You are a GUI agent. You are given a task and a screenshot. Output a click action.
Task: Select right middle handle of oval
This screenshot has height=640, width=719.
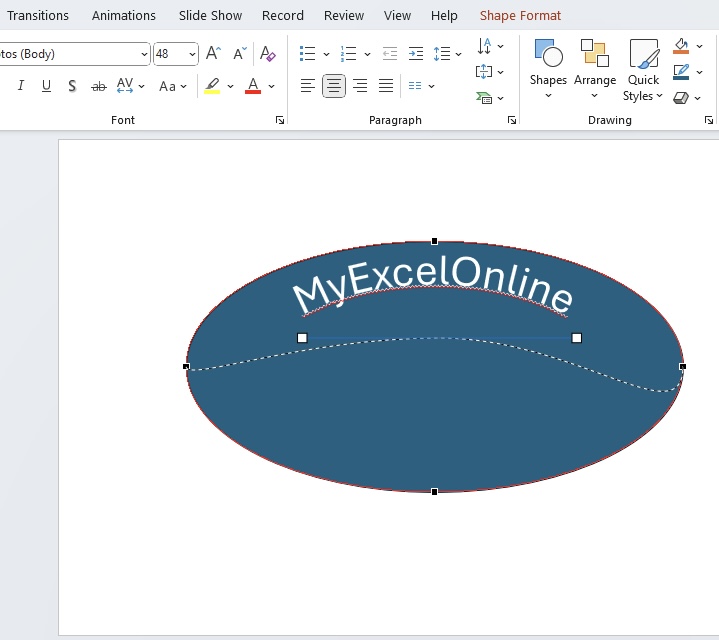point(683,366)
